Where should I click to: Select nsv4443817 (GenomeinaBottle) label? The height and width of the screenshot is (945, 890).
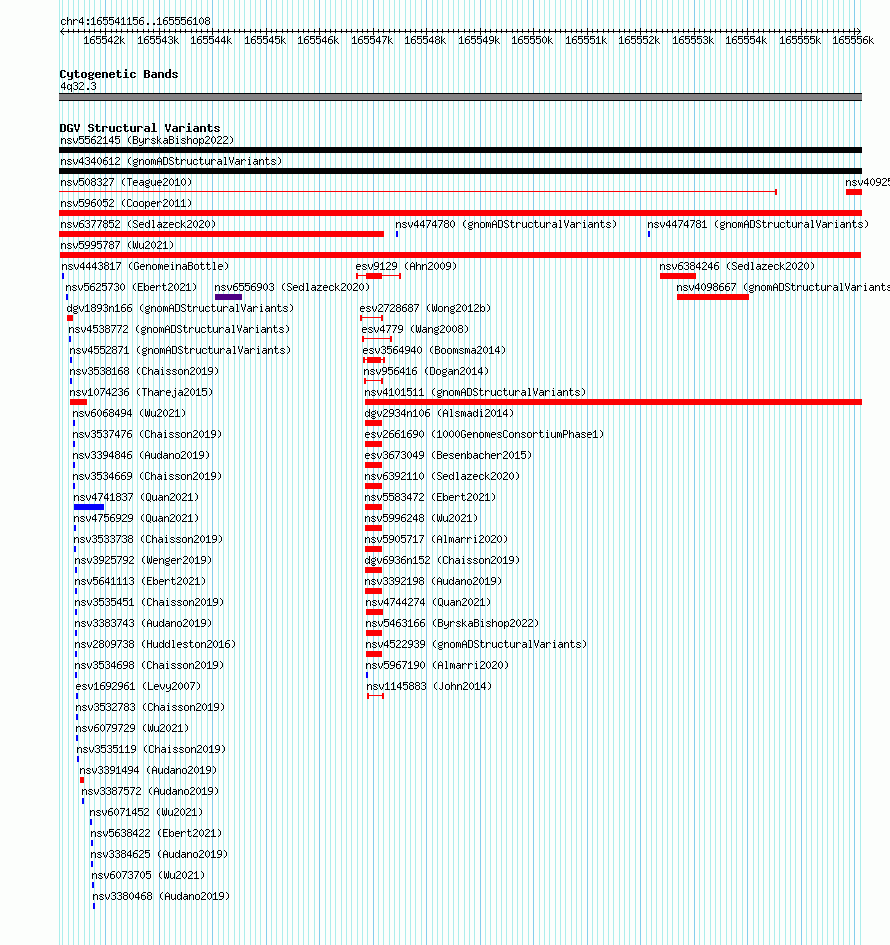(145, 266)
